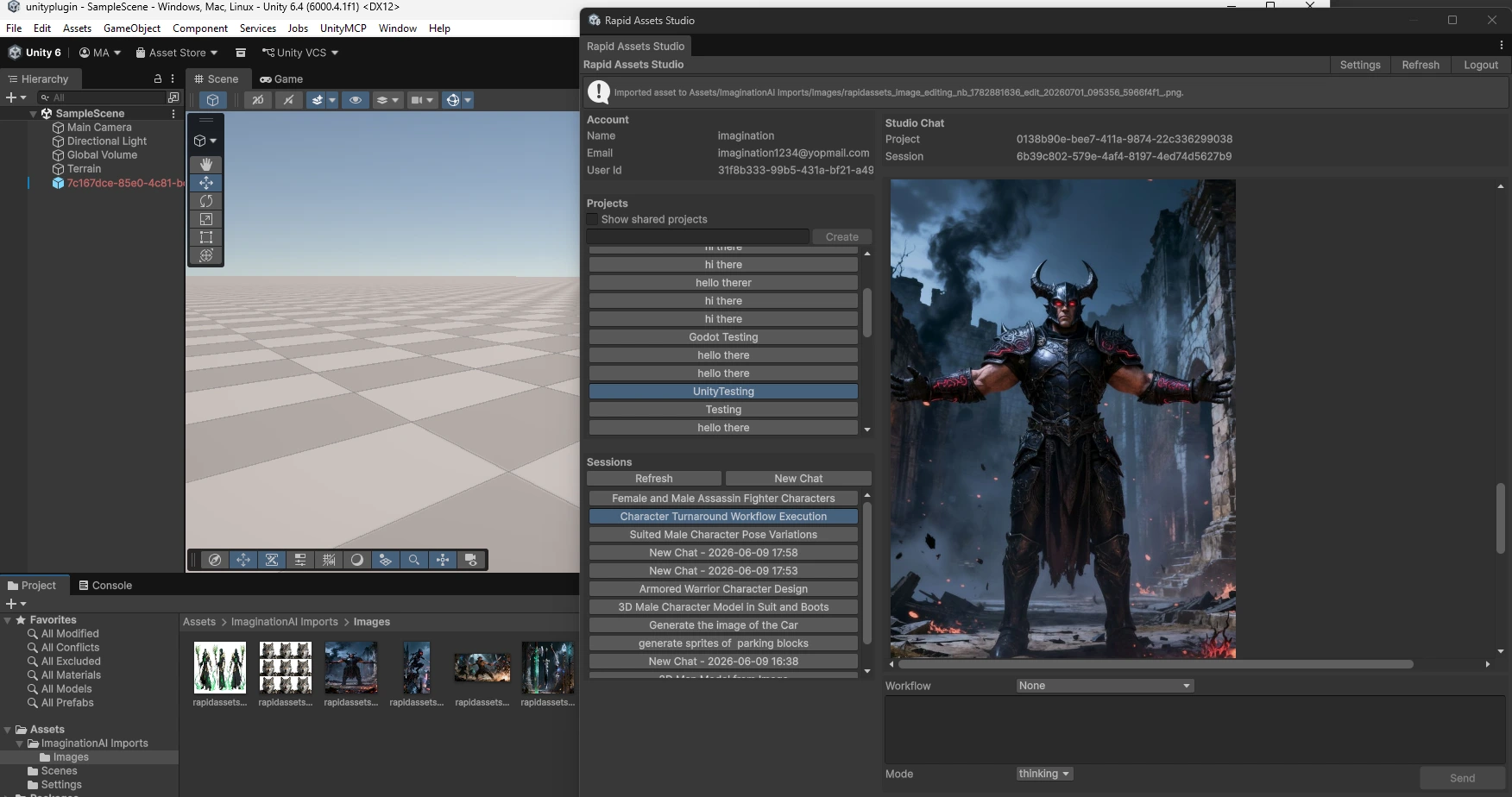Open the Window menu

pos(397,28)
